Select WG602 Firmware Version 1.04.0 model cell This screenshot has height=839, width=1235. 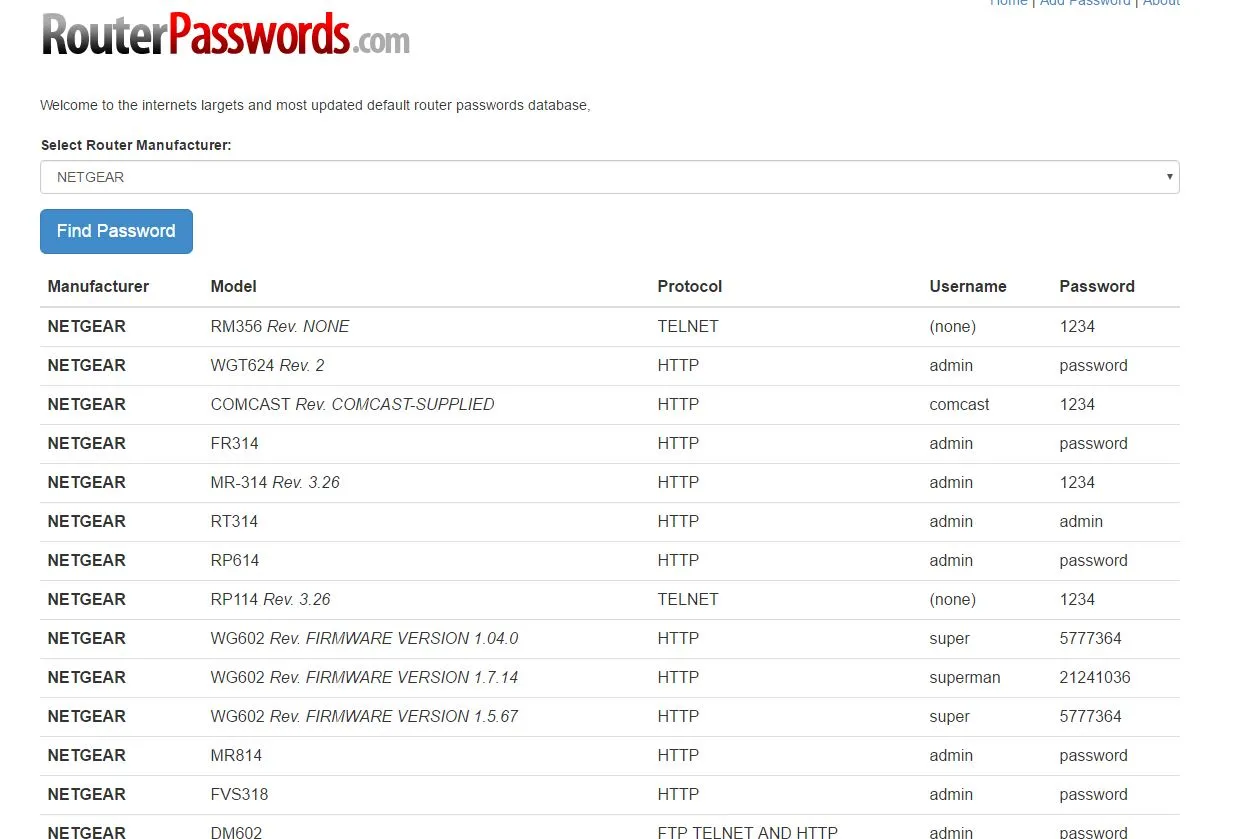(364, 638)
